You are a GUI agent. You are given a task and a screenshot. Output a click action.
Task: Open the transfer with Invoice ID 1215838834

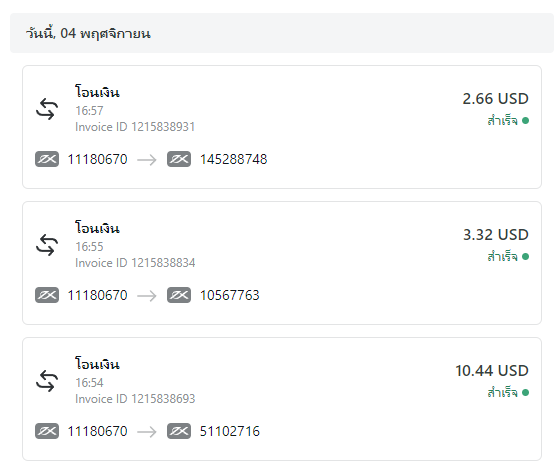click(282, 263)
